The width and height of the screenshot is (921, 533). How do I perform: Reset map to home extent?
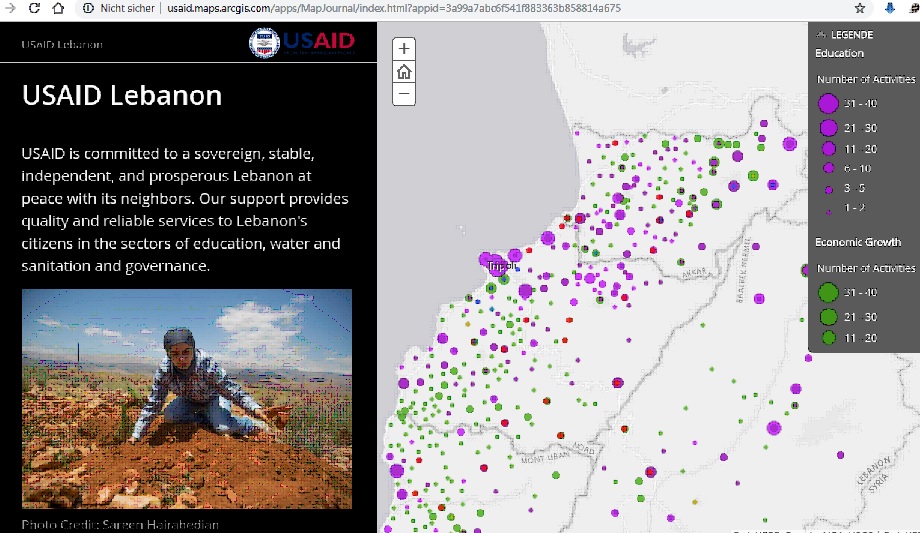pyautogui.click(x=404, y=72)
